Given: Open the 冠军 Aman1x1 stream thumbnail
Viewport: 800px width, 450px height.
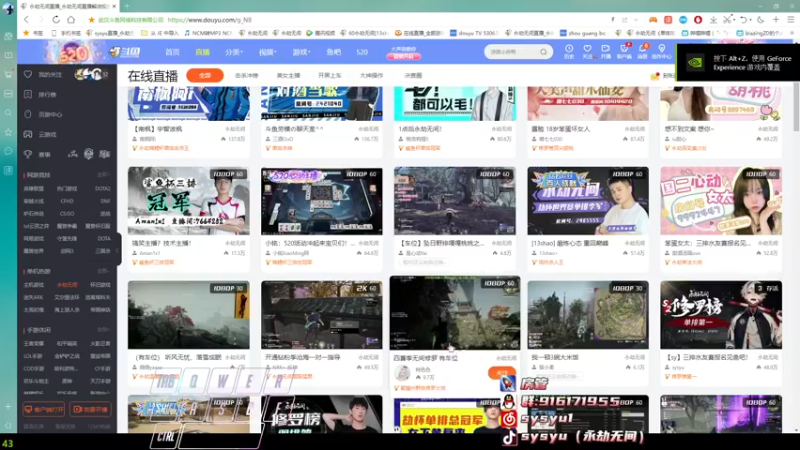Looking at the screenshot, I should tap(189, 201).
